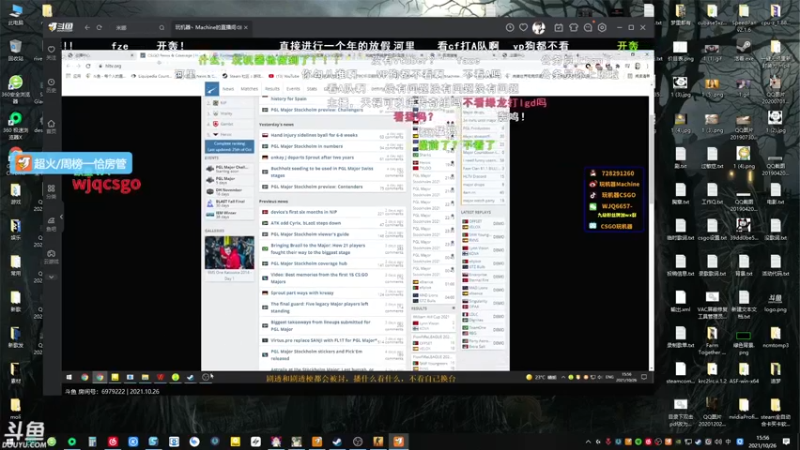Open the daily task calendar icon
Screen dimensions: 800x450
click(x=559, y=28)
